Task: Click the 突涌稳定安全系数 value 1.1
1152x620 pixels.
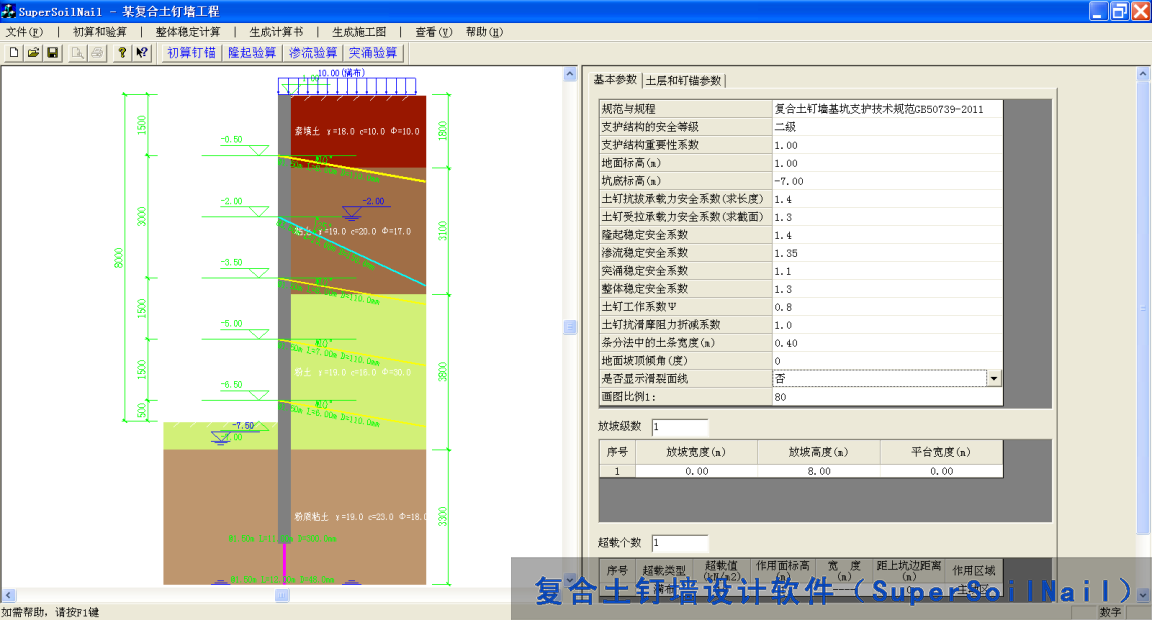Action: pyautogui.click(x=887, y=271)
